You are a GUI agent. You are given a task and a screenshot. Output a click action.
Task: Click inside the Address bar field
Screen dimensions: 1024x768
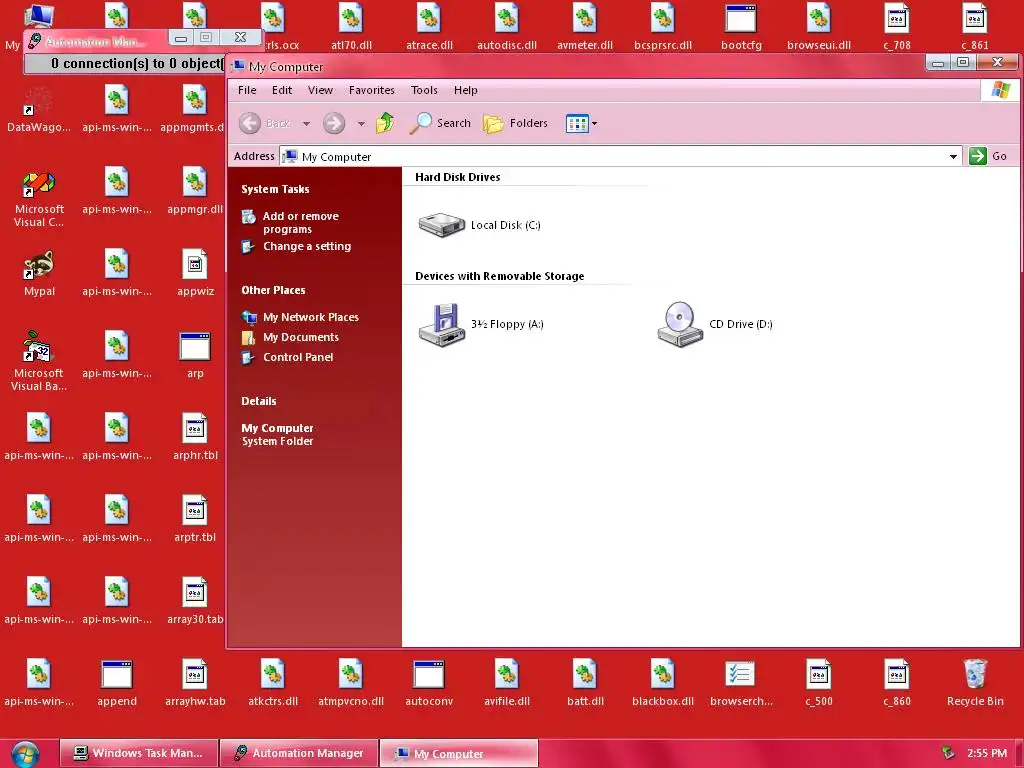click(x=613, y=157)
